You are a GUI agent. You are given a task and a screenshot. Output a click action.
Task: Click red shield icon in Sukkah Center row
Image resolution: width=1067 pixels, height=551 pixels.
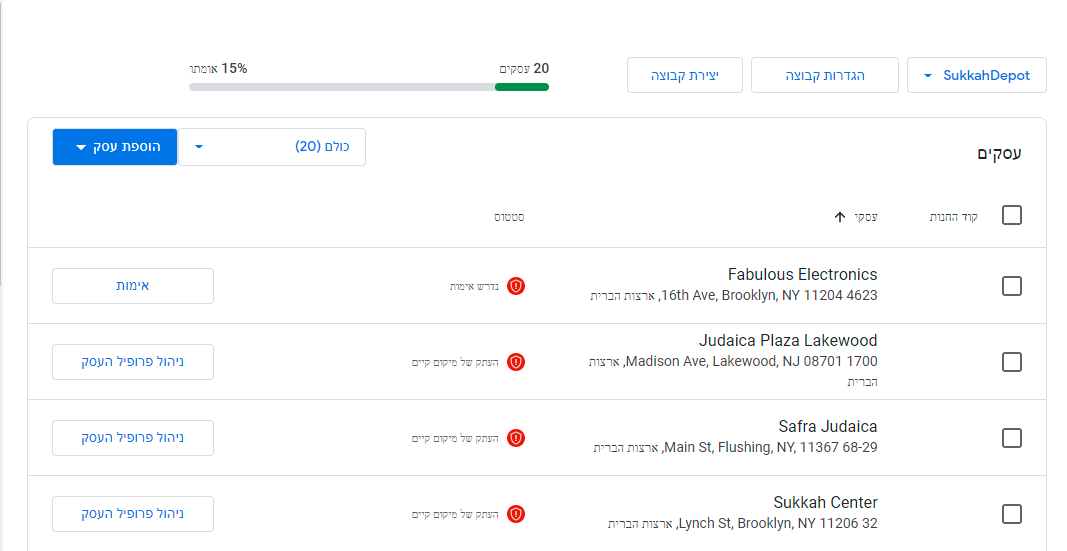[x=516, y=514]
